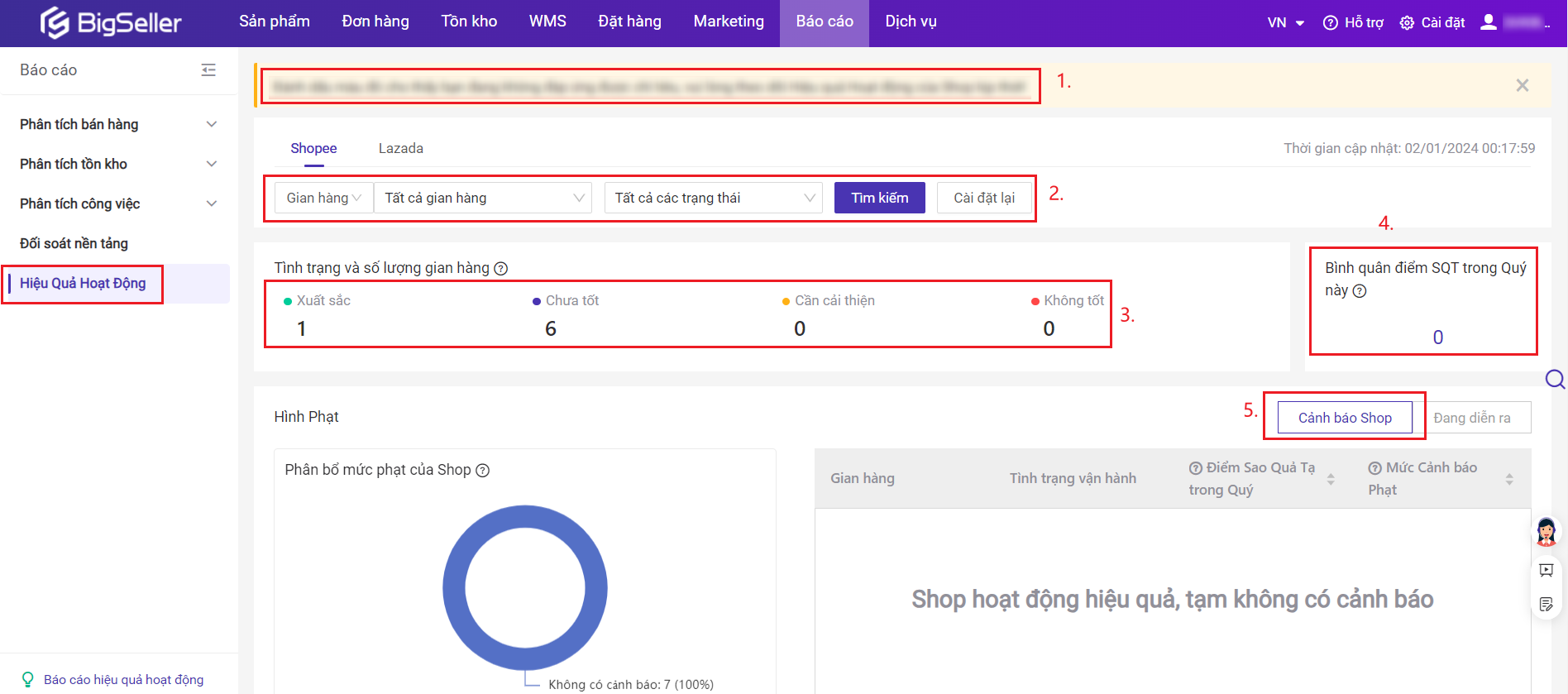
Task: Open Tất cả các trạng thái dropdown
Action: coord(714,199)
